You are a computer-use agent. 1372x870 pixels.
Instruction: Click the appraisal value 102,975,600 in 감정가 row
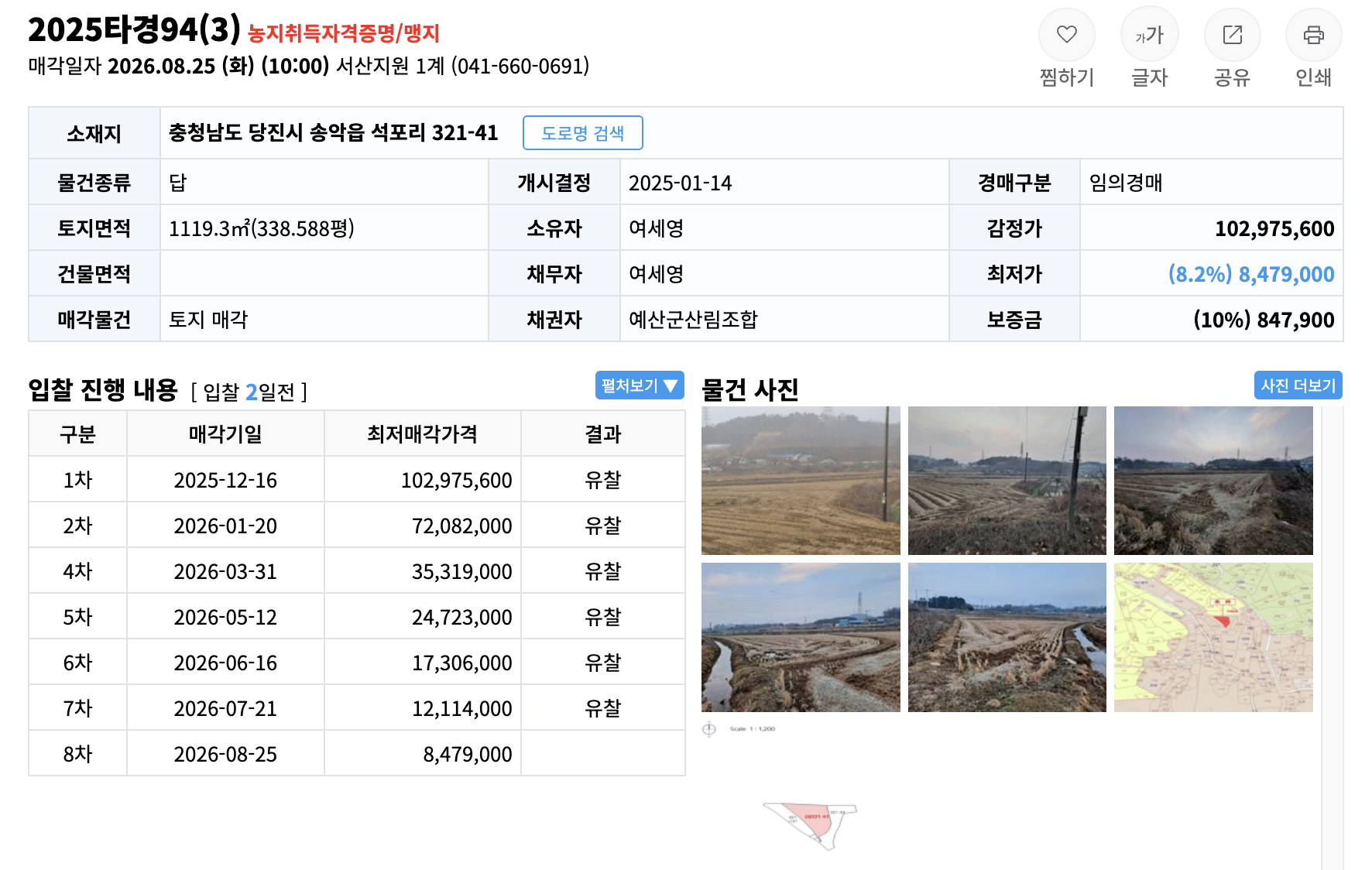click(1274, 229)
